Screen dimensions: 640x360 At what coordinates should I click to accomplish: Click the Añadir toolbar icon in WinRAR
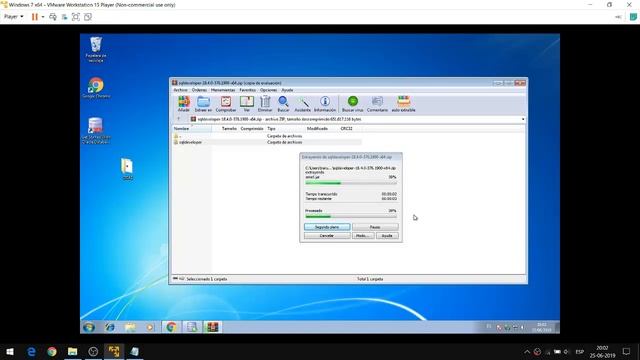point(184,104)
